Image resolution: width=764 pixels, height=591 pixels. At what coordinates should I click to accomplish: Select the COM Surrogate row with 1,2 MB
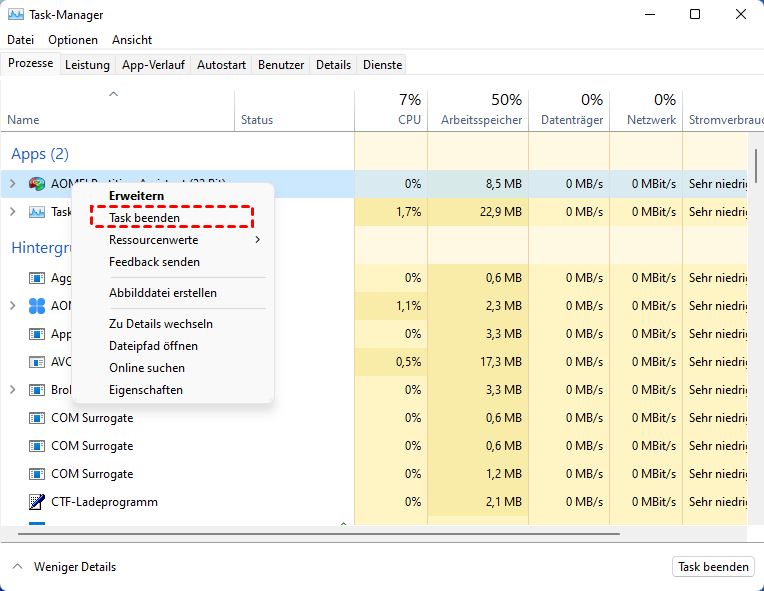pyautogui.click(x=373, y=474)
